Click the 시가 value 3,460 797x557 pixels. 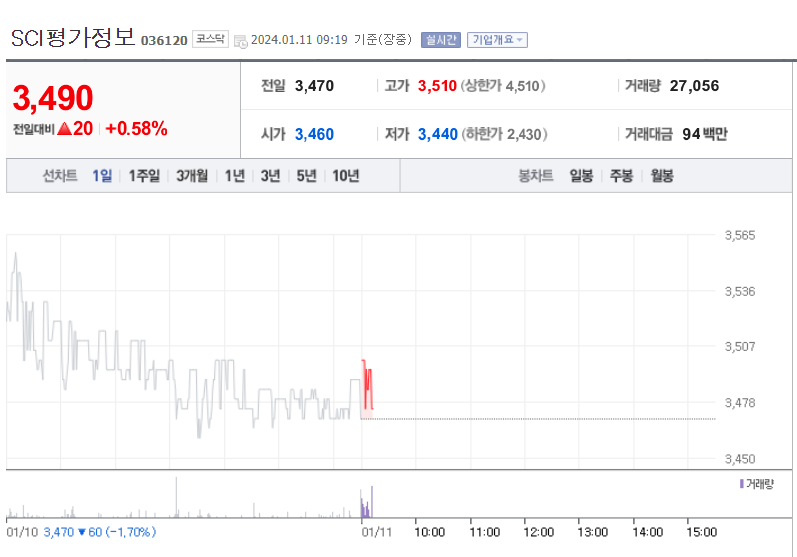tap(314, 134)
